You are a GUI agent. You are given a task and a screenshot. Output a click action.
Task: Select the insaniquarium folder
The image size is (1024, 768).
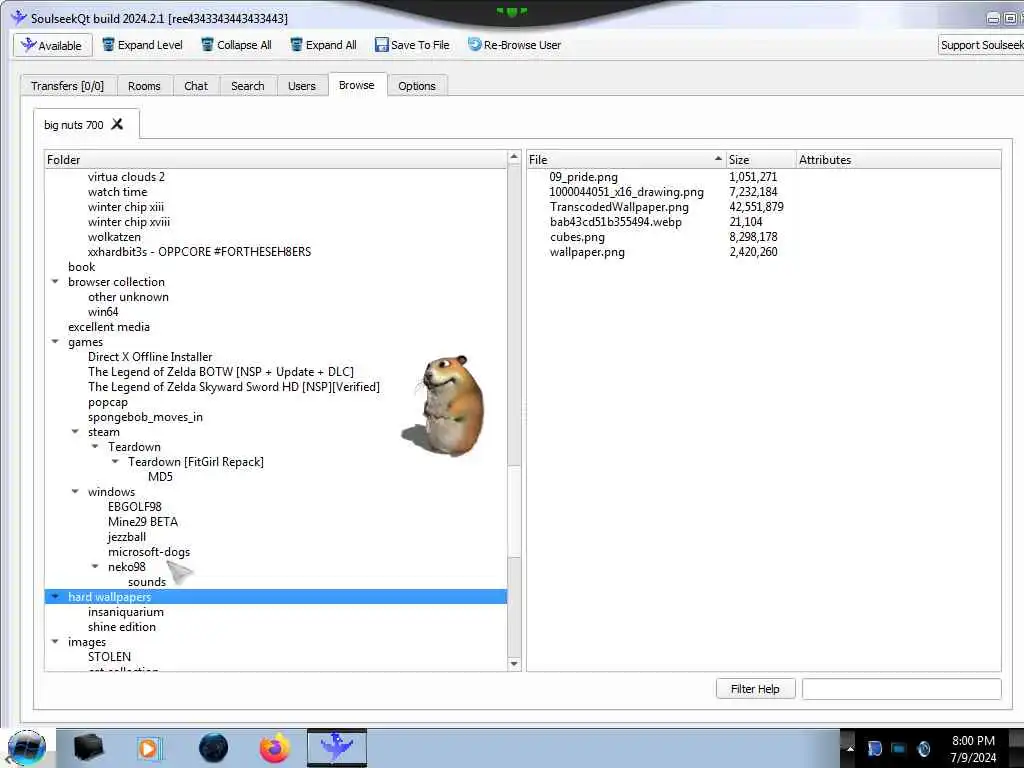click(x=126, y=612)
